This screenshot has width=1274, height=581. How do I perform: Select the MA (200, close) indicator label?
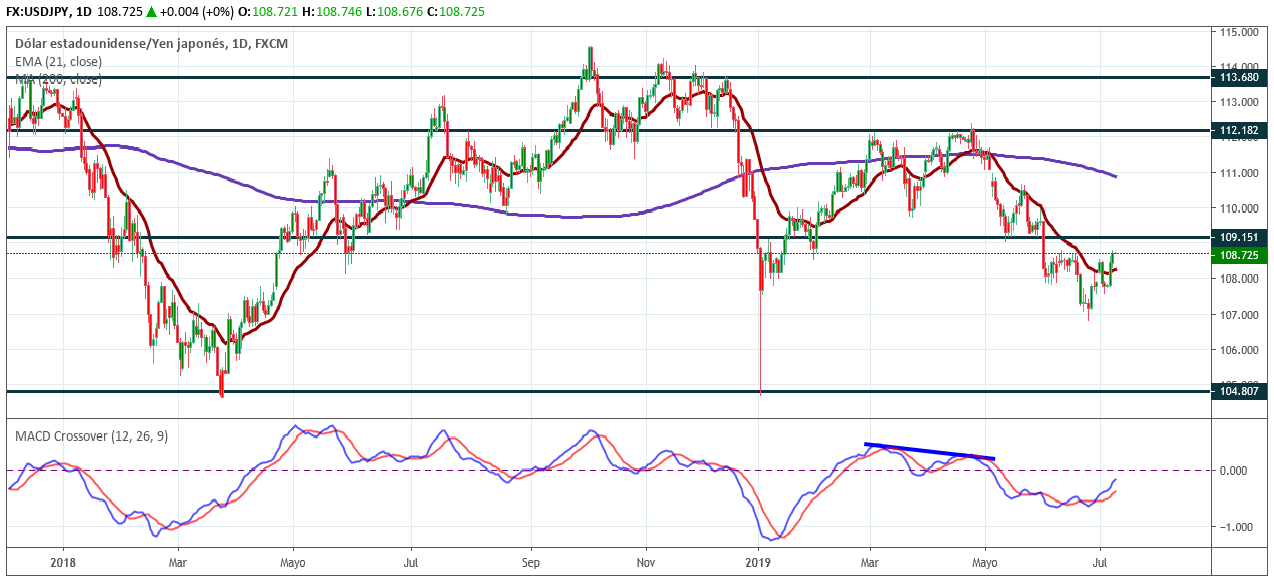[x=58, y=80]
